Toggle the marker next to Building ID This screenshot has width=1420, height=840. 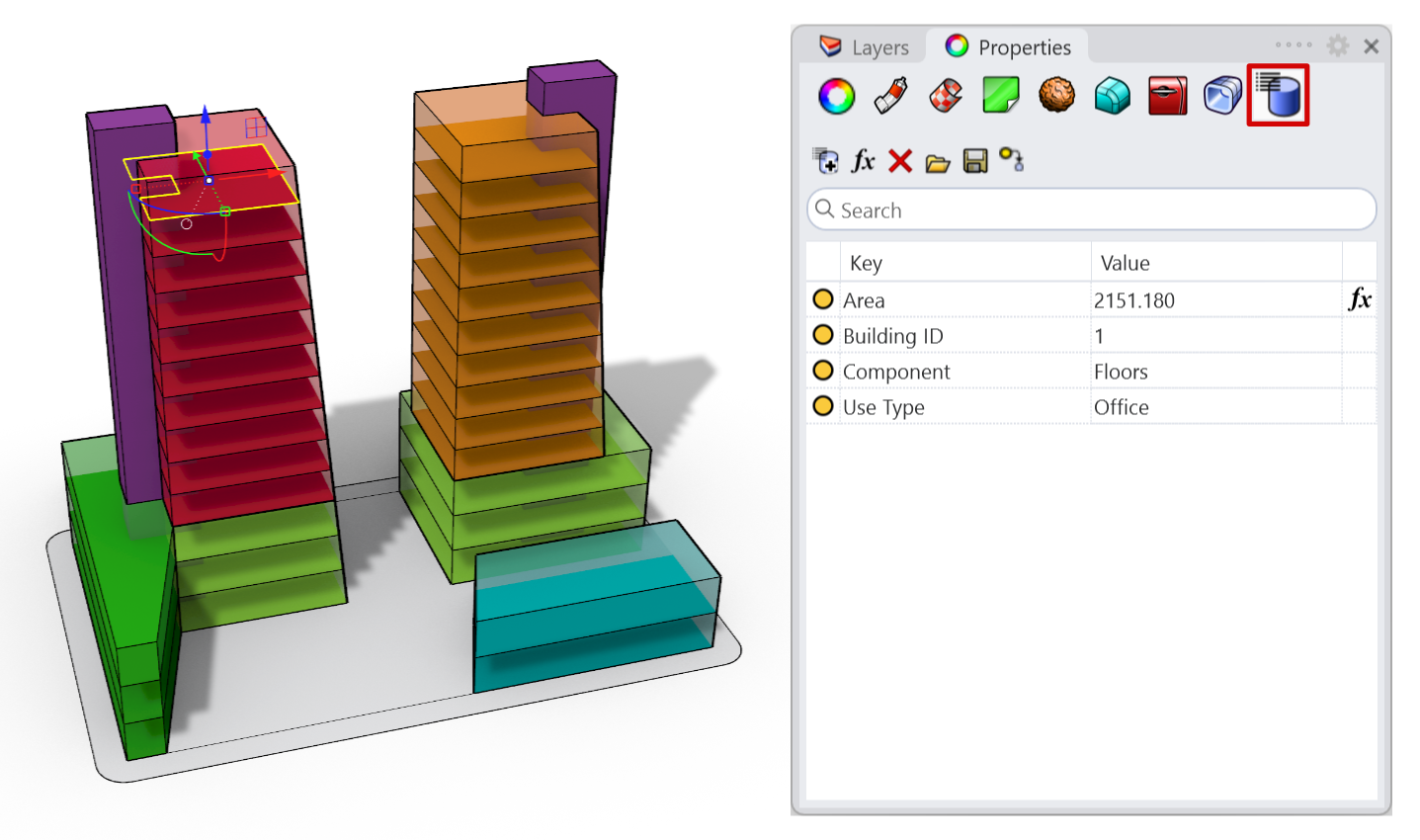point(823,335)
